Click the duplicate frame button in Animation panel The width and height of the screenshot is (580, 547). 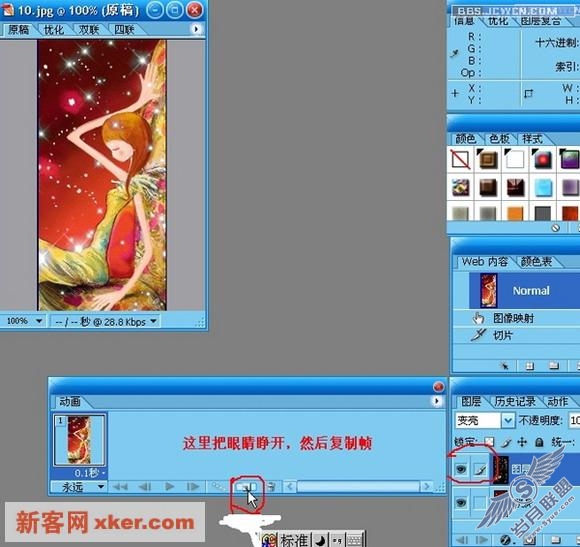(246, 487)
